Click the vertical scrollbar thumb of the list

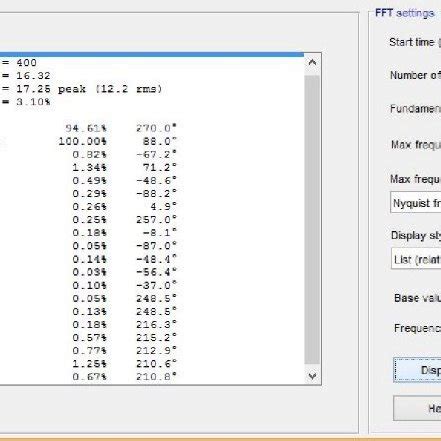click(x=312, y=219)
